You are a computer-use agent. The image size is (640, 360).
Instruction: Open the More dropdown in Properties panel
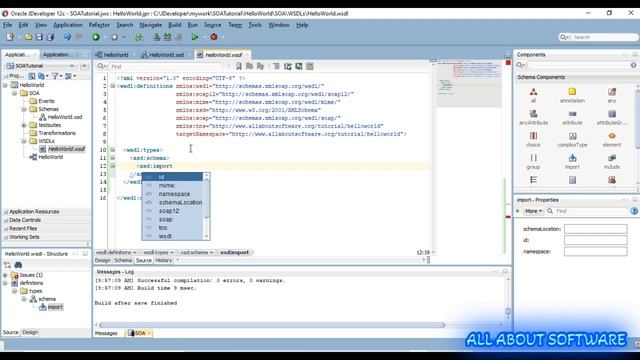tap(533, 211)
